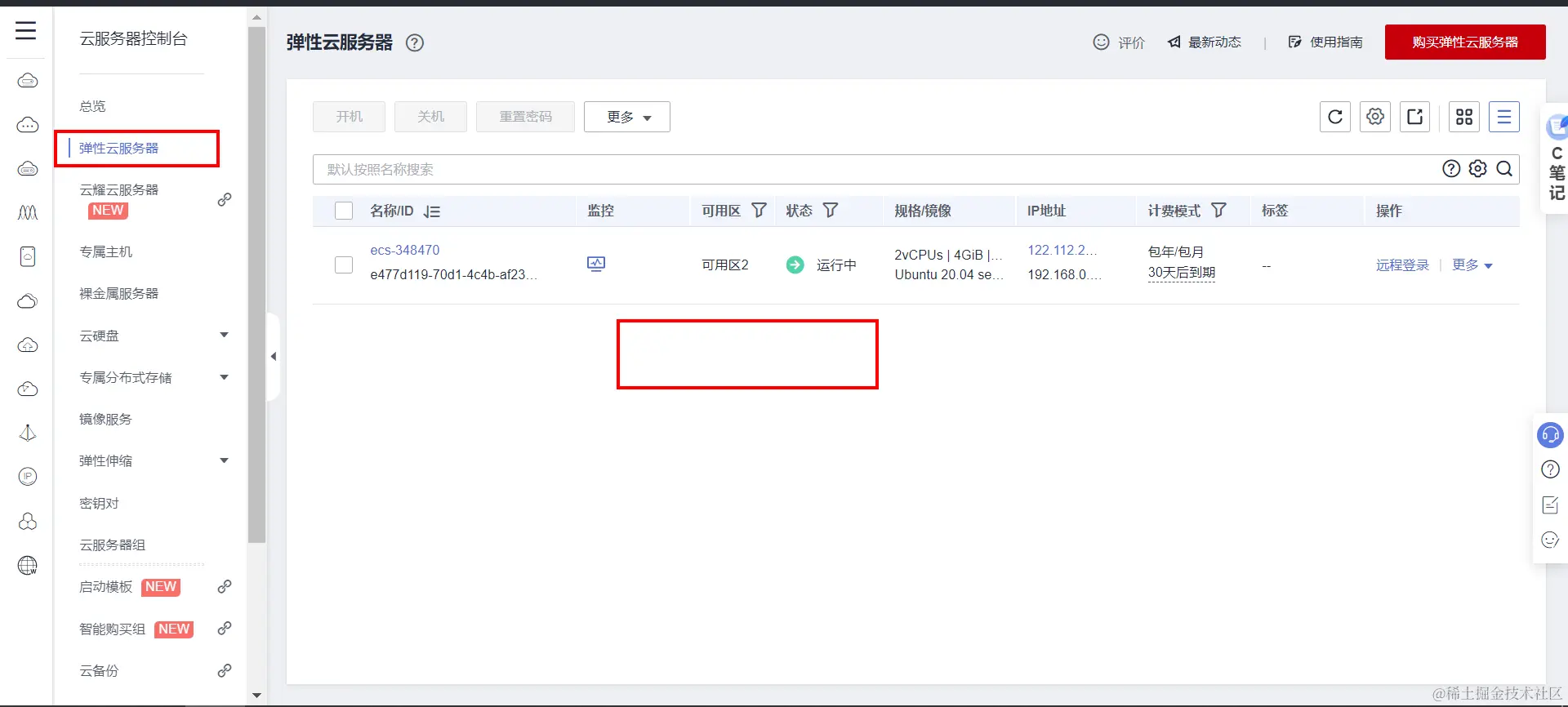Click the magnifier search icon
Image resolution: width=1568 pixels, height=707 pixels.
1504,169
